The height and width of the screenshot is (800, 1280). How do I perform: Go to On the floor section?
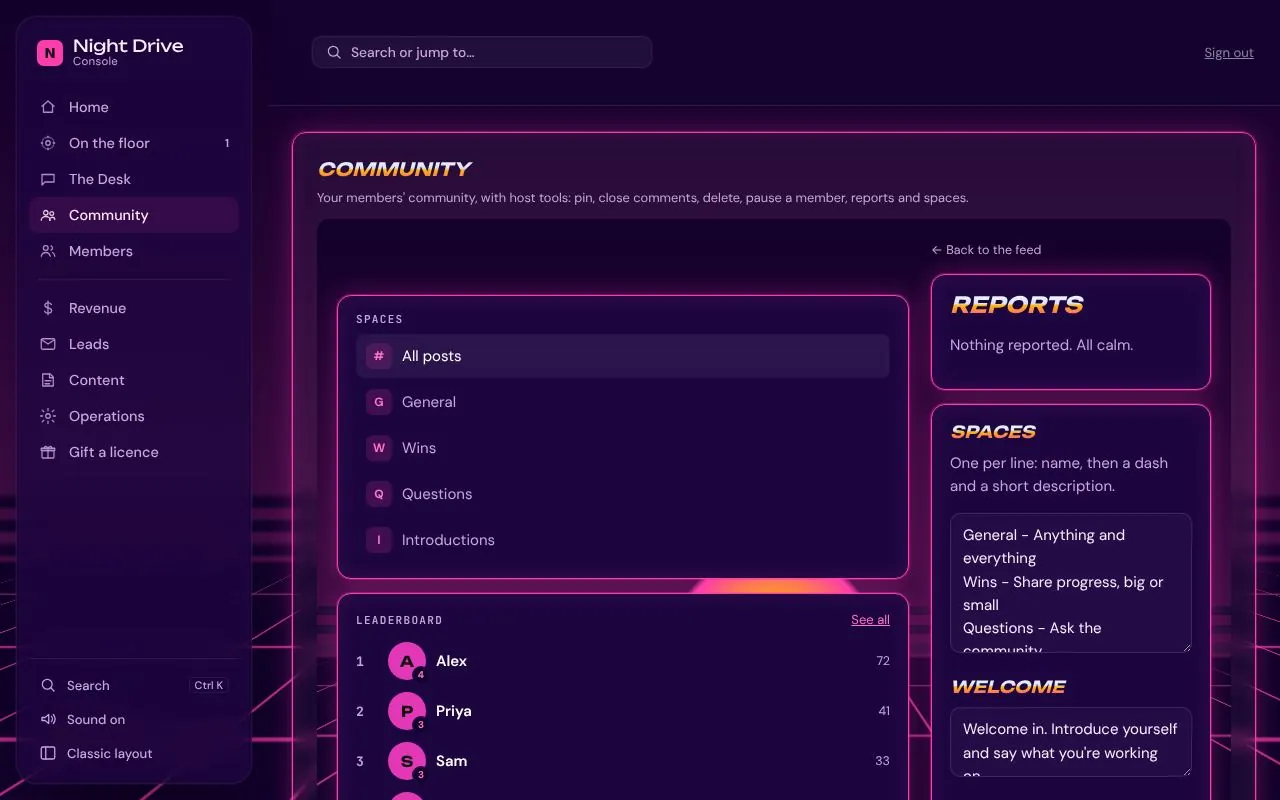(x=134, y=143)
